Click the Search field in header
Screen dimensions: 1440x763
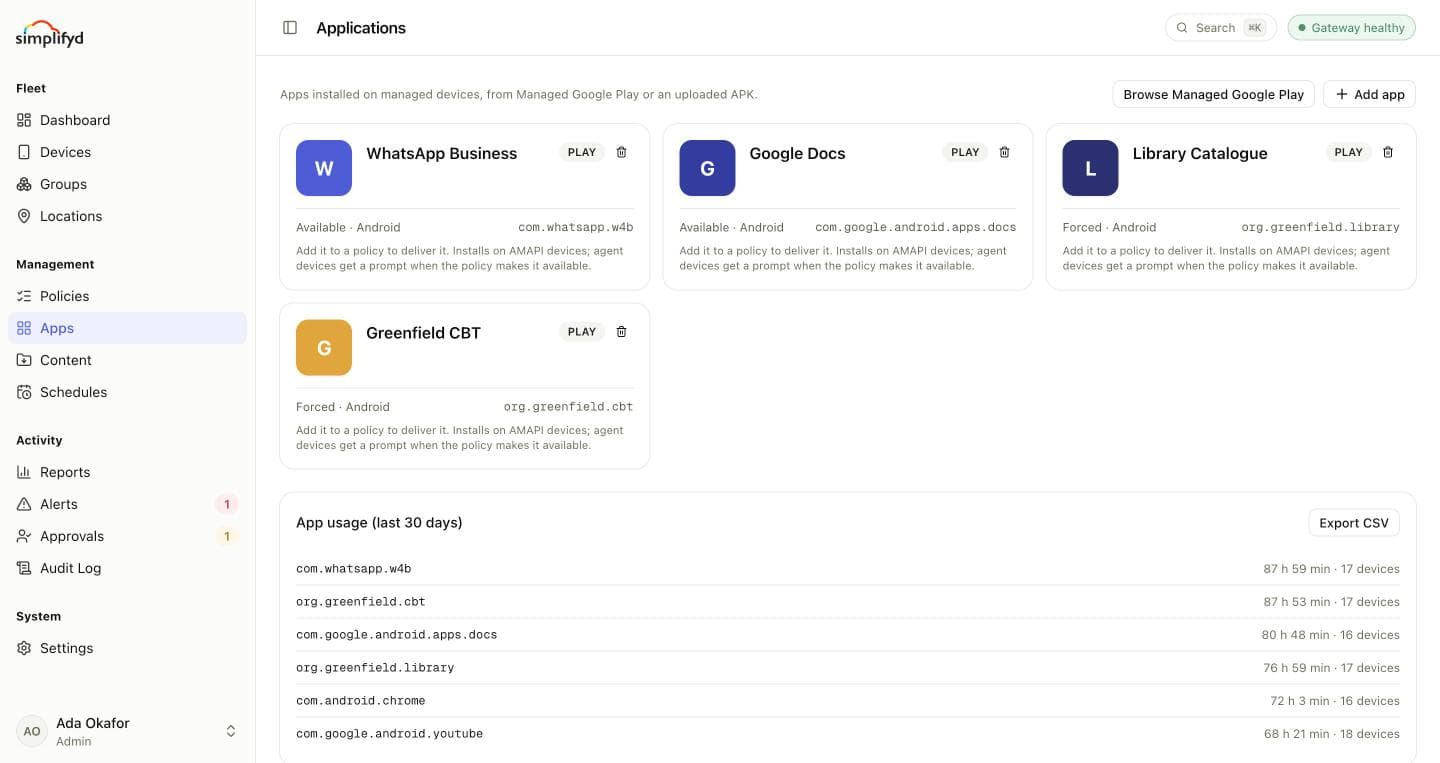coord(1221,28)
